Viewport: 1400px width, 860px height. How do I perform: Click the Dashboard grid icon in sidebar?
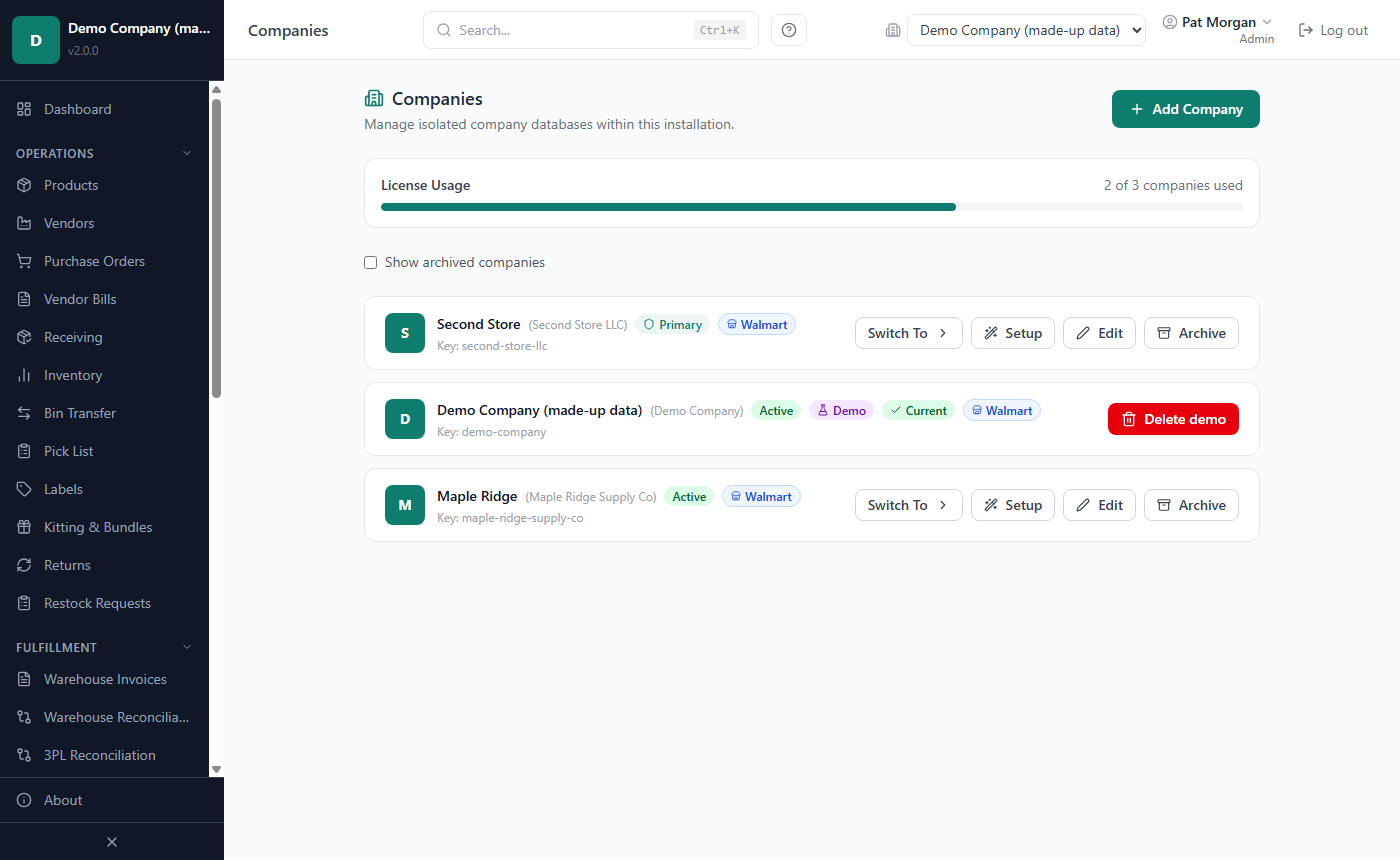click(24, 109)
